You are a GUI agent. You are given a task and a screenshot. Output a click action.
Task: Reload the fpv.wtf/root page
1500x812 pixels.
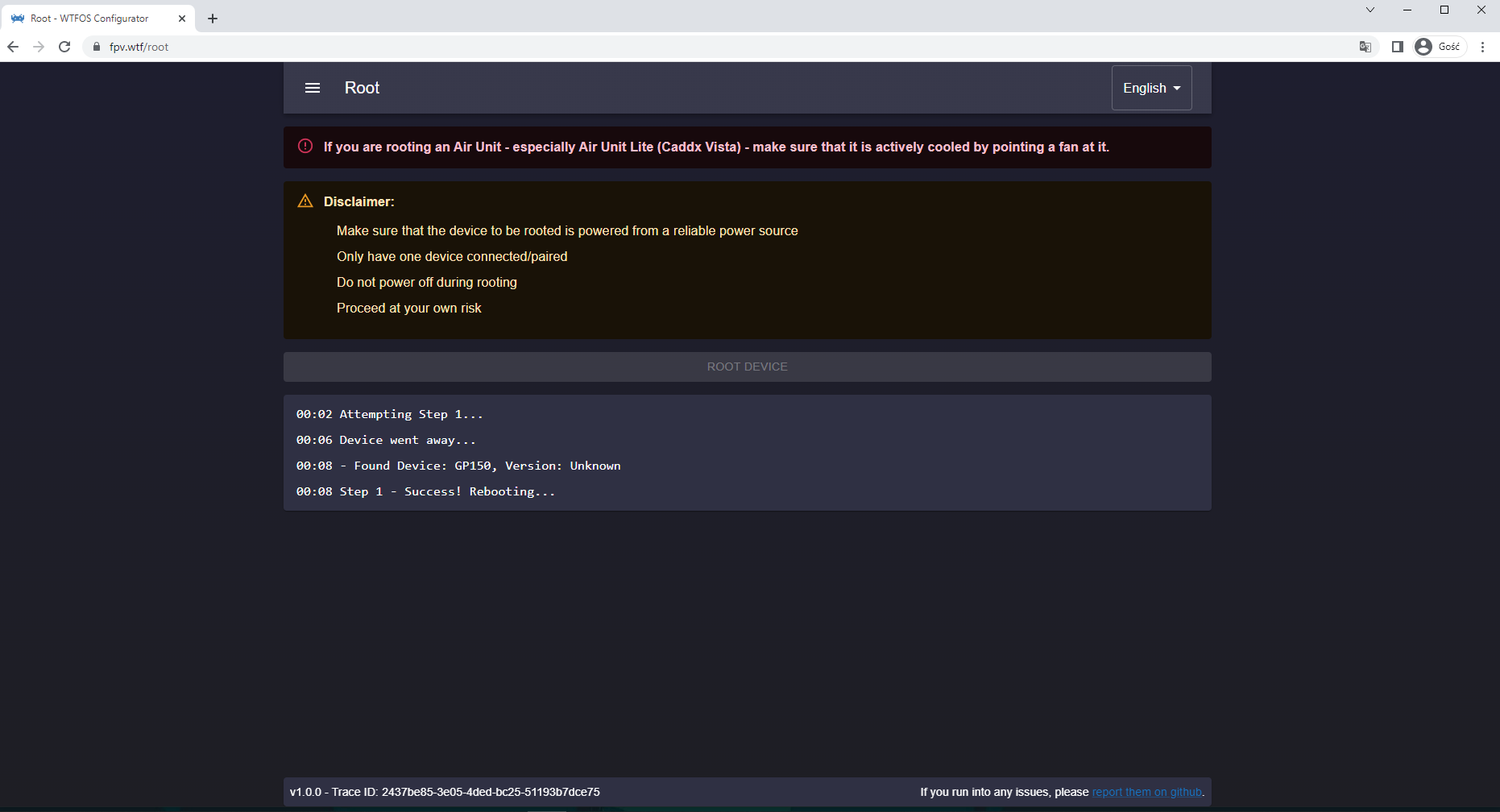64,47
